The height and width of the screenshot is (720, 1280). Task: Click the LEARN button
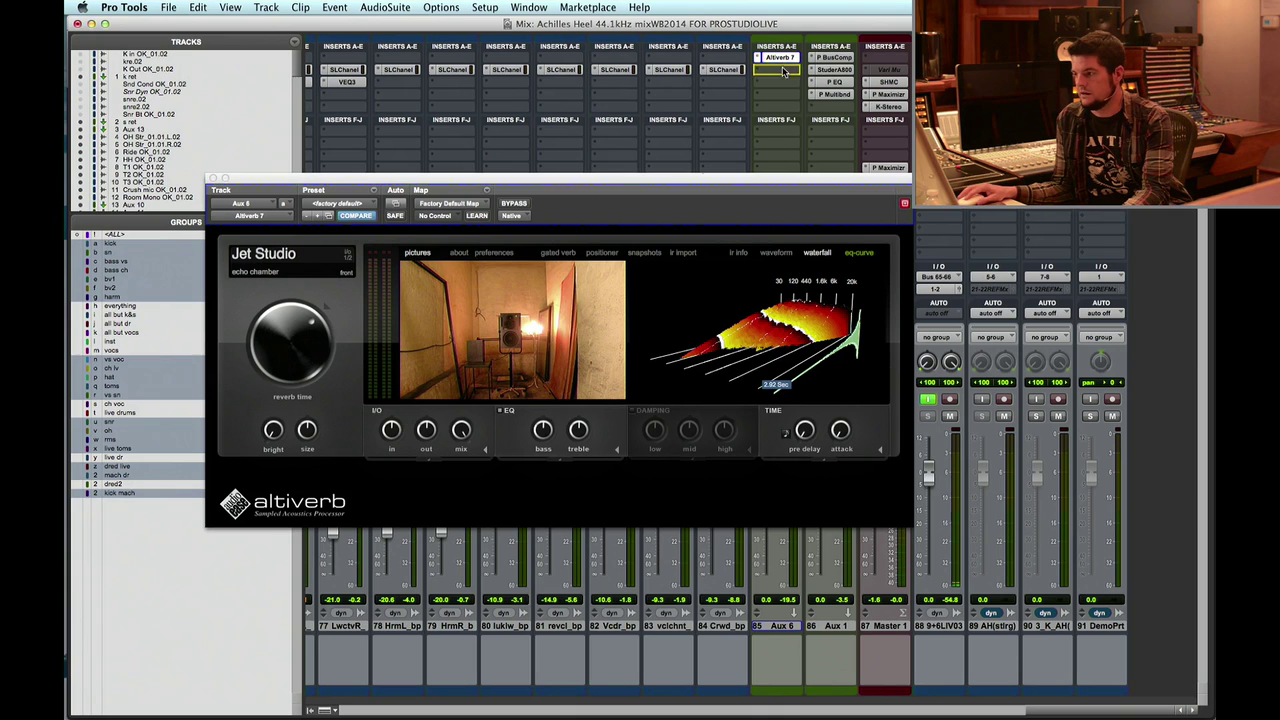(x=477, y=216)
